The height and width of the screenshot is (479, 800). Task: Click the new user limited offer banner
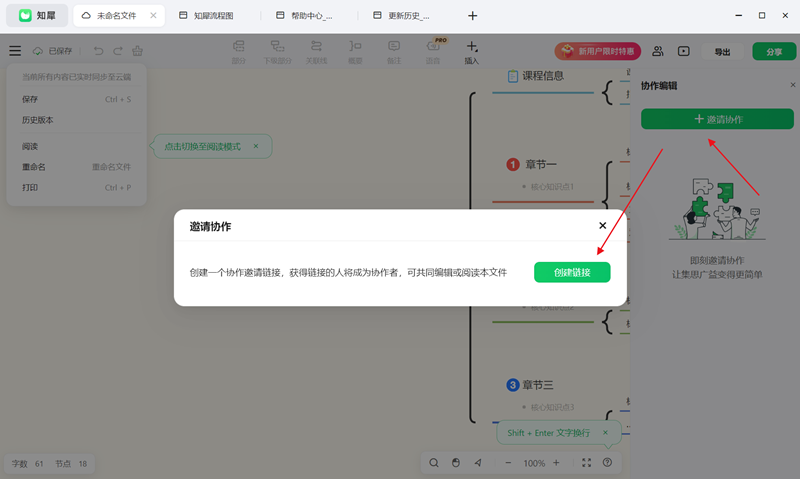click(597, 51)
